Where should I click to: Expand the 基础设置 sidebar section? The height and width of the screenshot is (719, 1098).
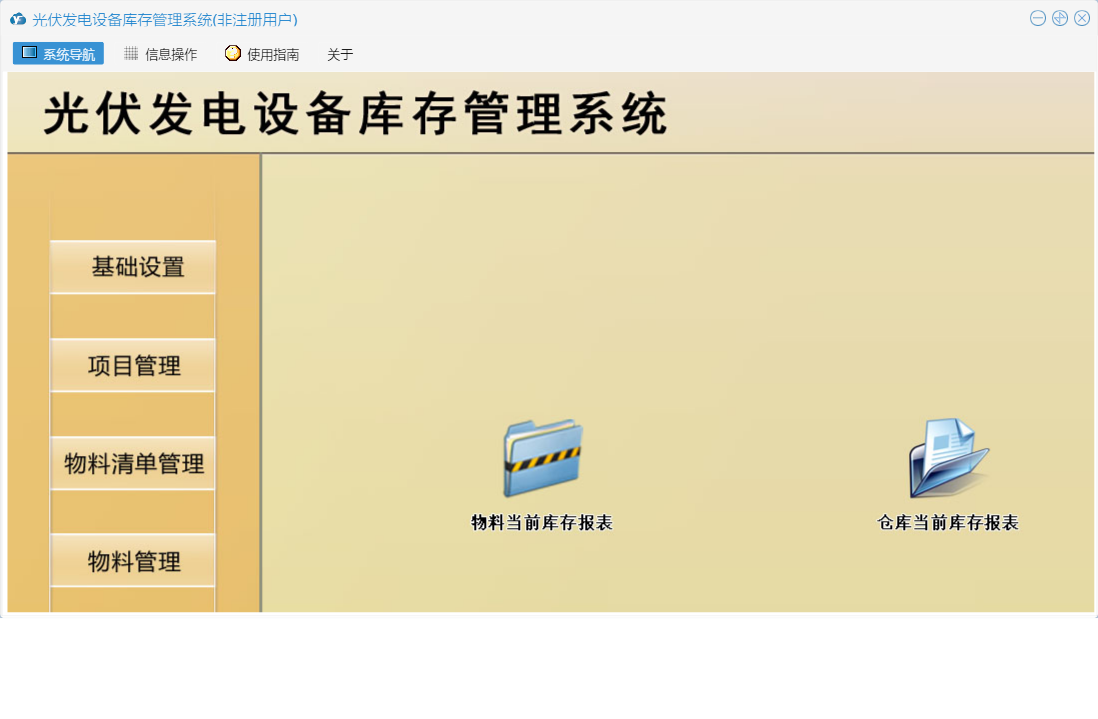tap(133, 267)
